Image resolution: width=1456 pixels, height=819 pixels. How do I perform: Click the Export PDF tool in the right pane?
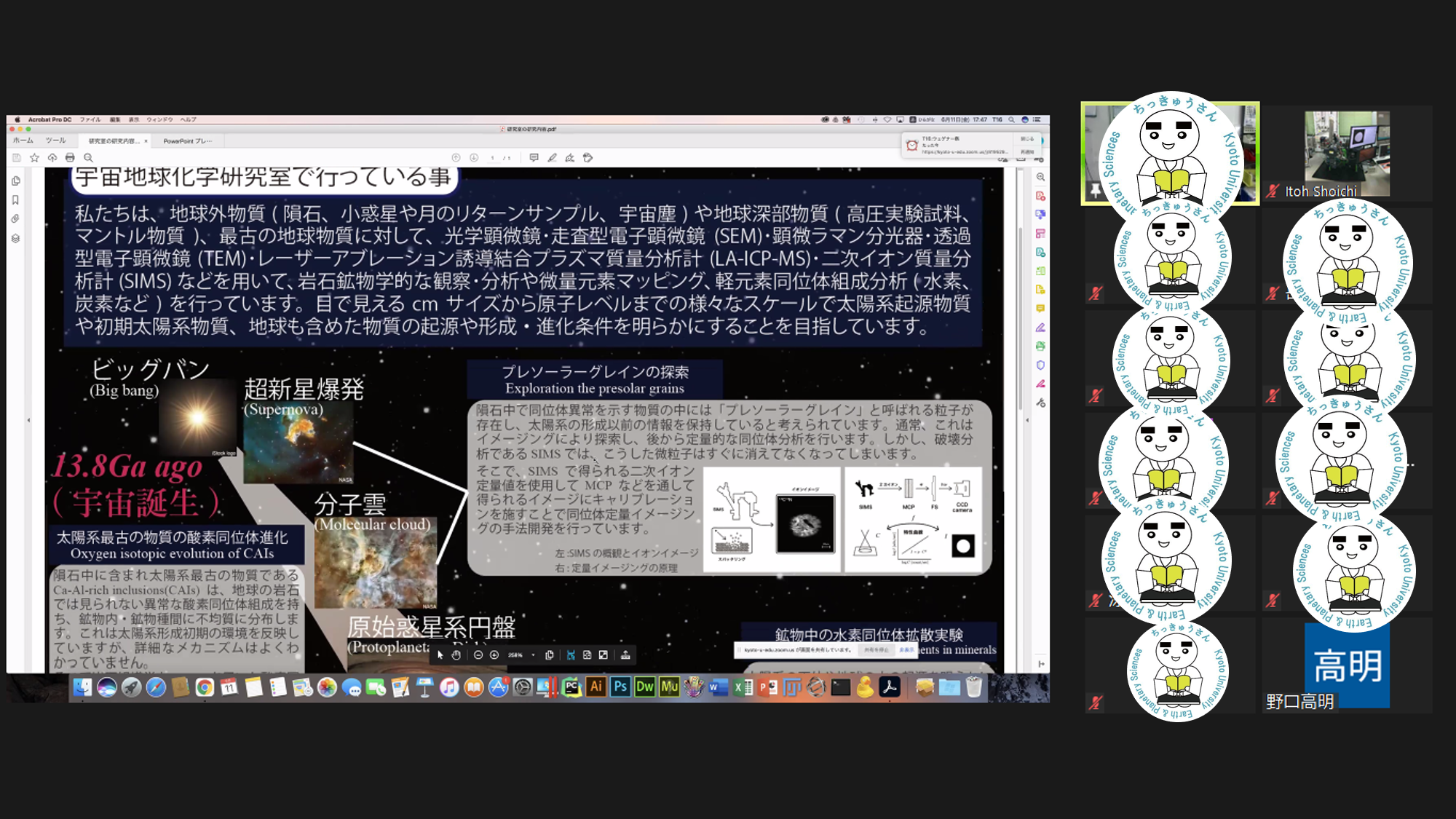pyautogui.click(x=1040, y=253)
